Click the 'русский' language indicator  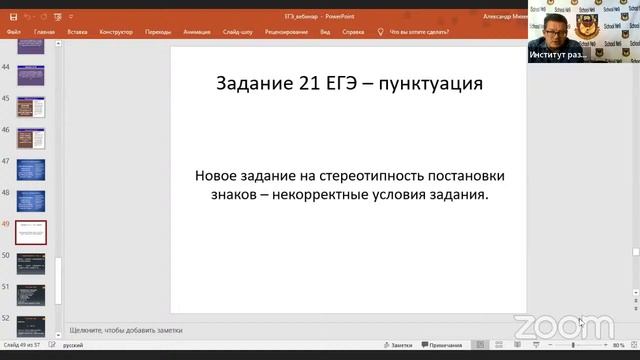click(73, 345)
